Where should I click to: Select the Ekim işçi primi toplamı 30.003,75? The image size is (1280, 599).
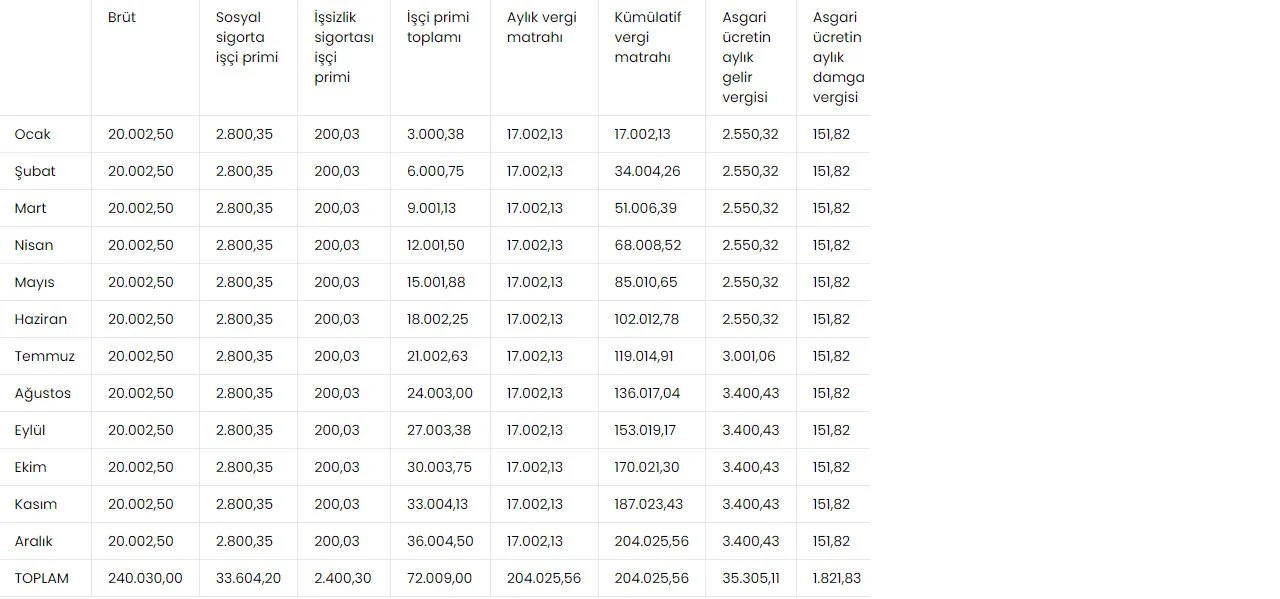click(x=439, y=467)
